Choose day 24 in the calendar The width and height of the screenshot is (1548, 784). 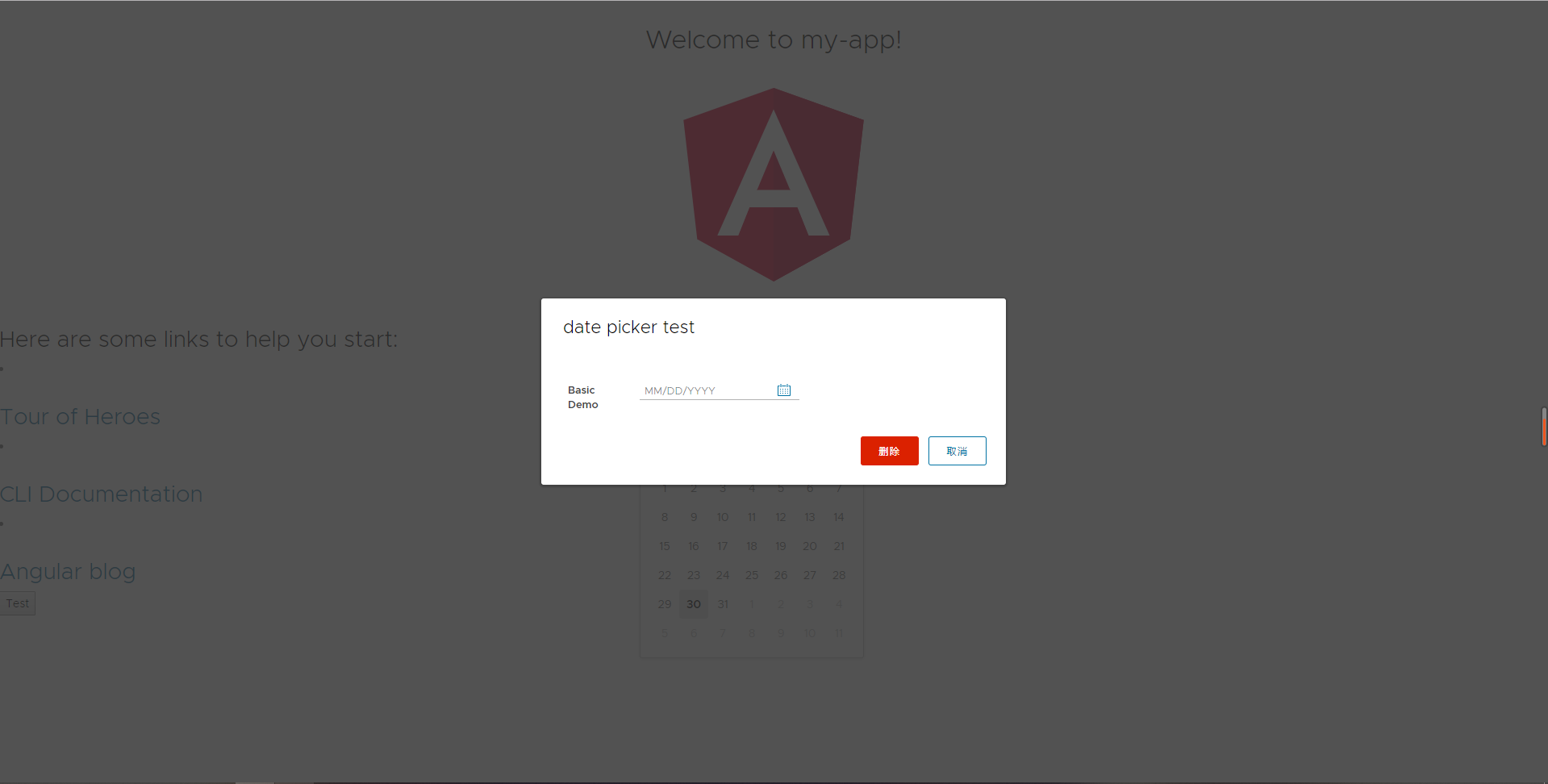tap(723, 575)
